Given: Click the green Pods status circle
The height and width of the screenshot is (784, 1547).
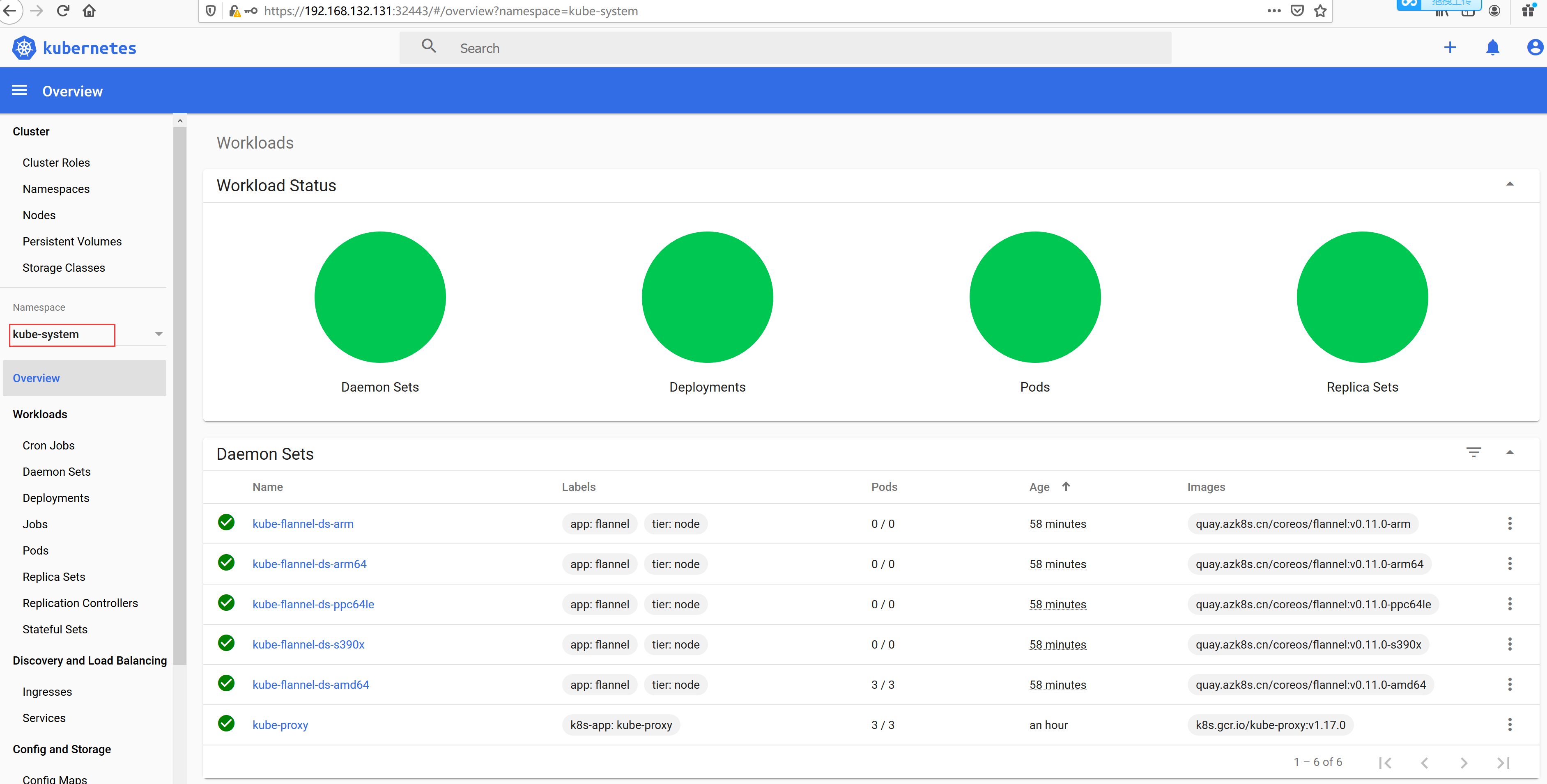Looking at the screenshot, I should pyautogui.click(x=1034, y=297).
